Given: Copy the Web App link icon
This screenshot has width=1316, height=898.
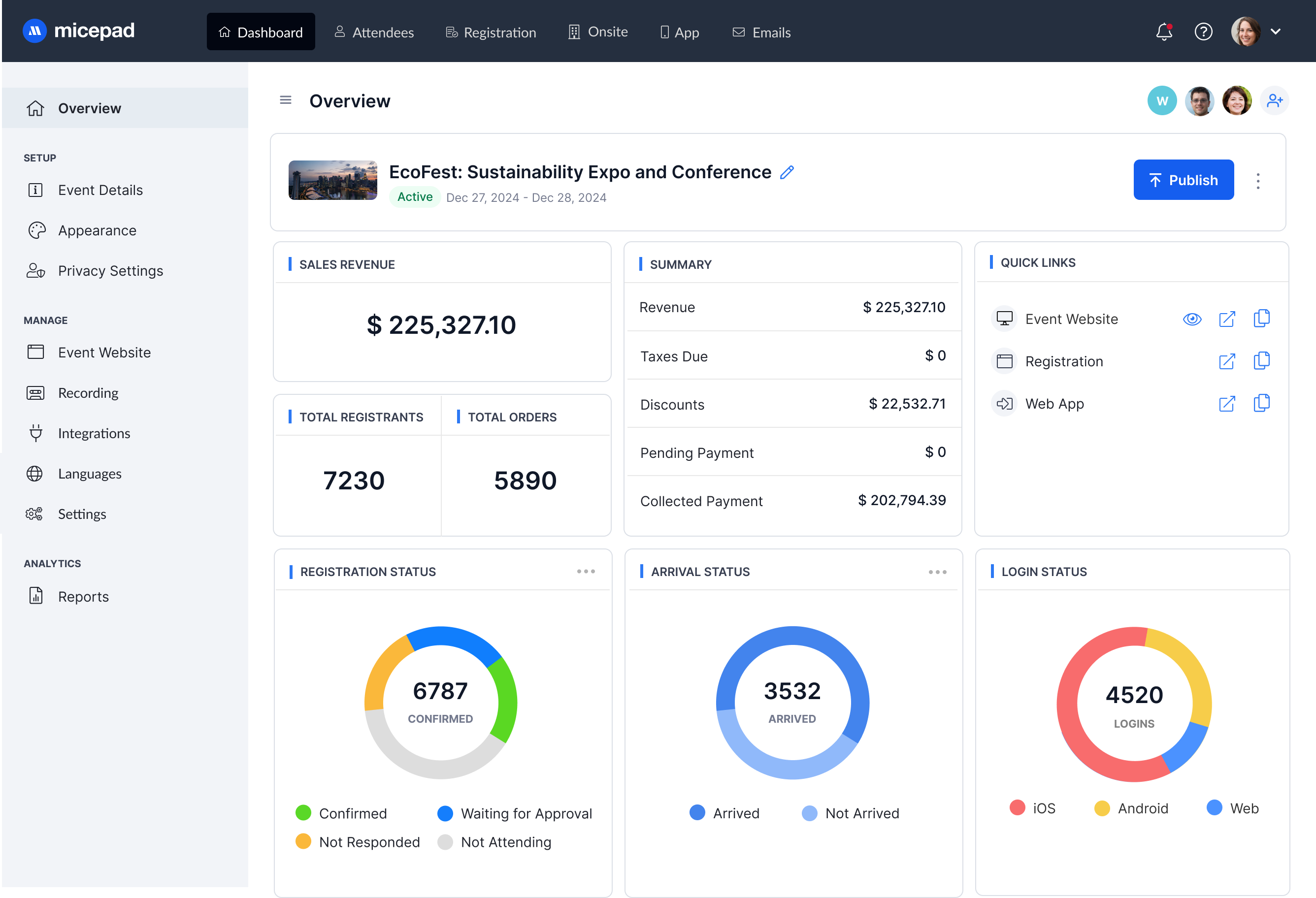Looking at the screenshot, I should click(x=1262, y=404).
